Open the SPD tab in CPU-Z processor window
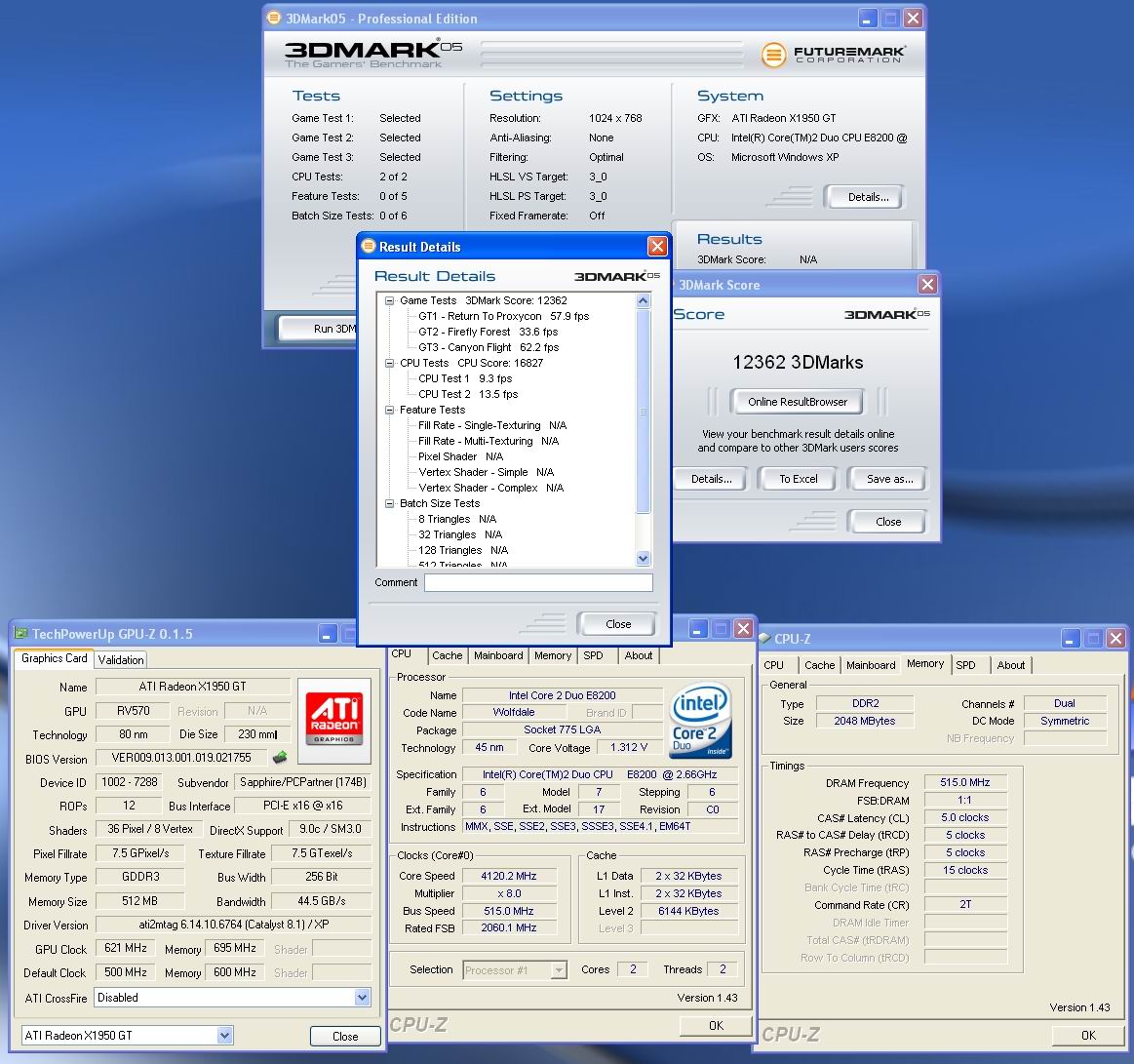Screen dimensions: 1134x1064 pos(593,655)
